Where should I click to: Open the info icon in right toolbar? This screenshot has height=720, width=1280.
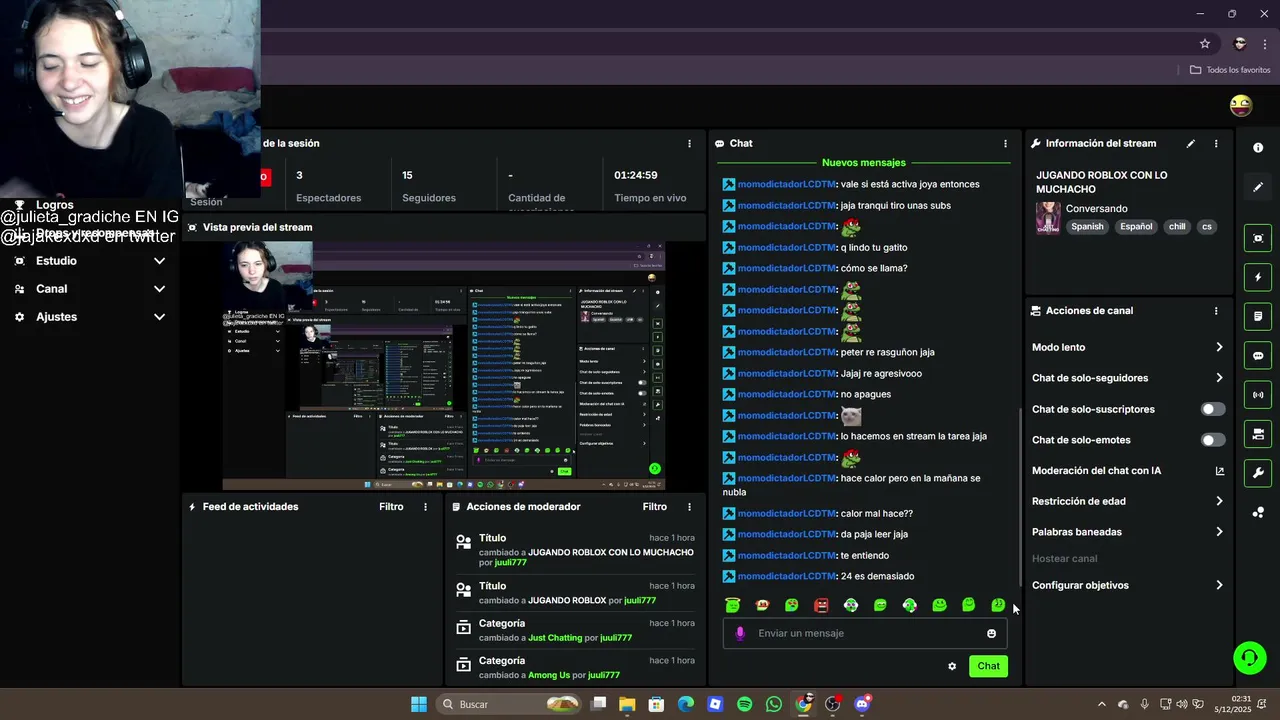(x=1258, y=148)
